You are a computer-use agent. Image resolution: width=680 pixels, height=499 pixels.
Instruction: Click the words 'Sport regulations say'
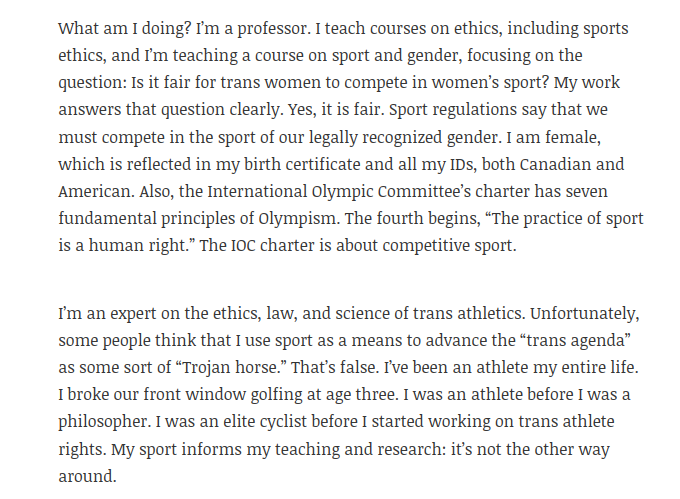click(460, 110)
